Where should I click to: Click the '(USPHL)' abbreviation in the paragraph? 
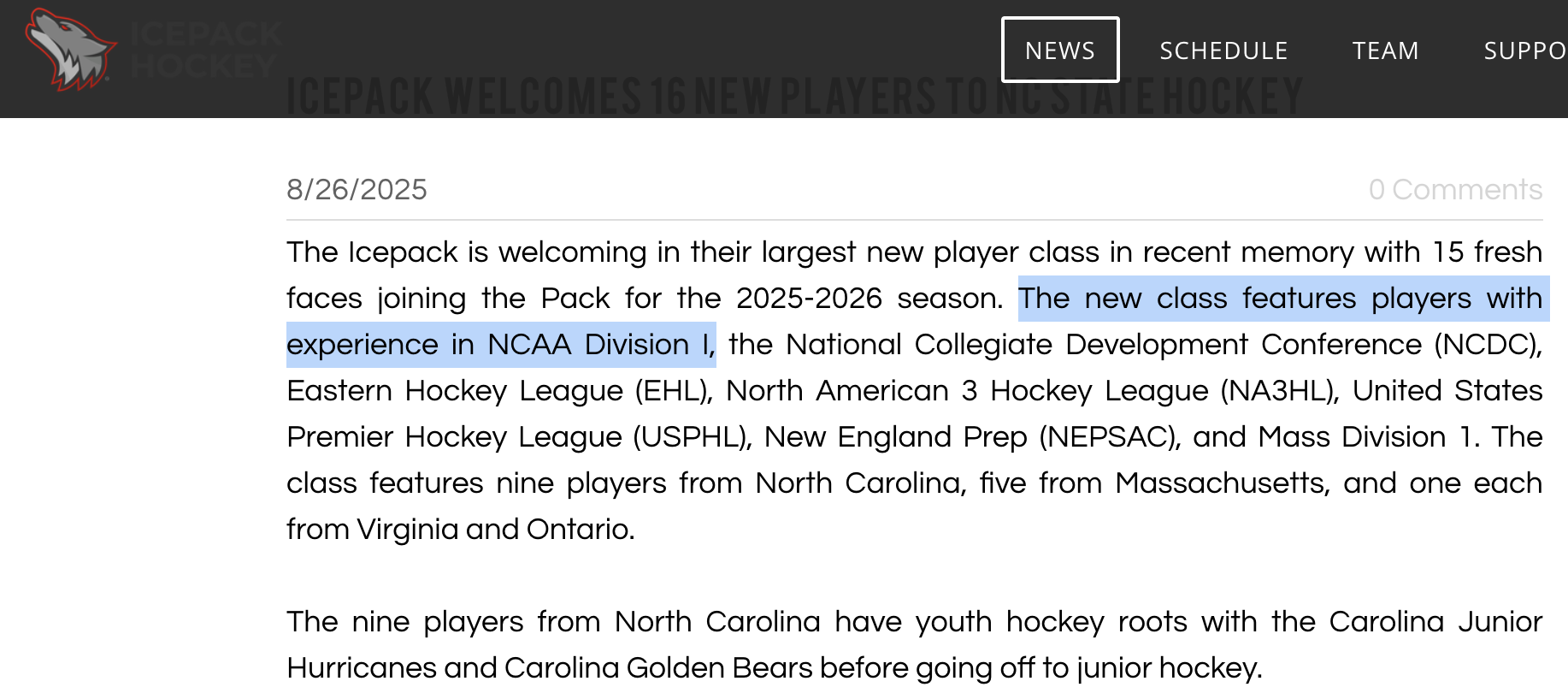point(692,437)
